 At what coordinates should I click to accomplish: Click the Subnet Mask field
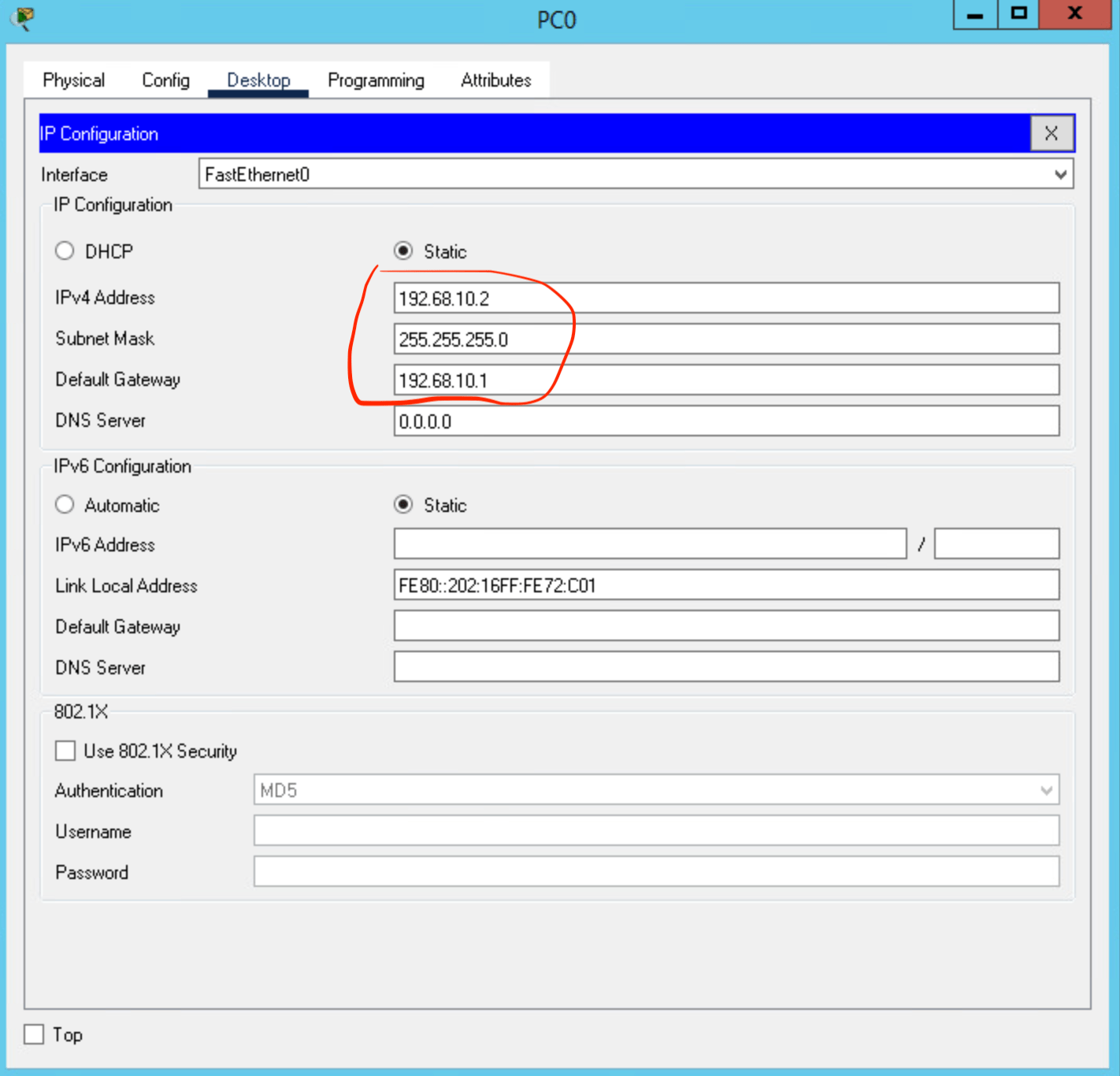tap(726, 339)
